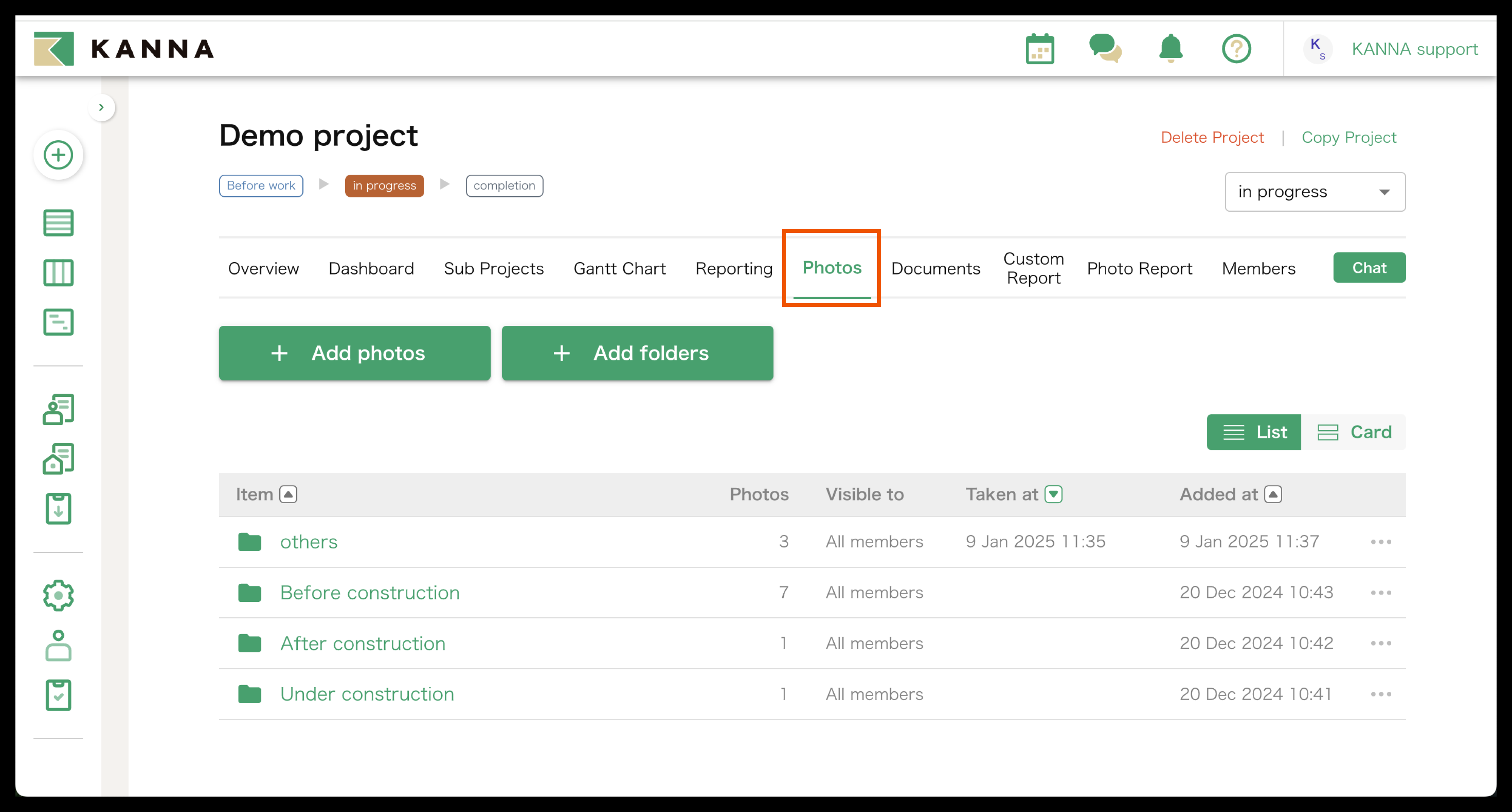Open options menu for others folder
The image size is (1512, 812).
[1380, 542]
